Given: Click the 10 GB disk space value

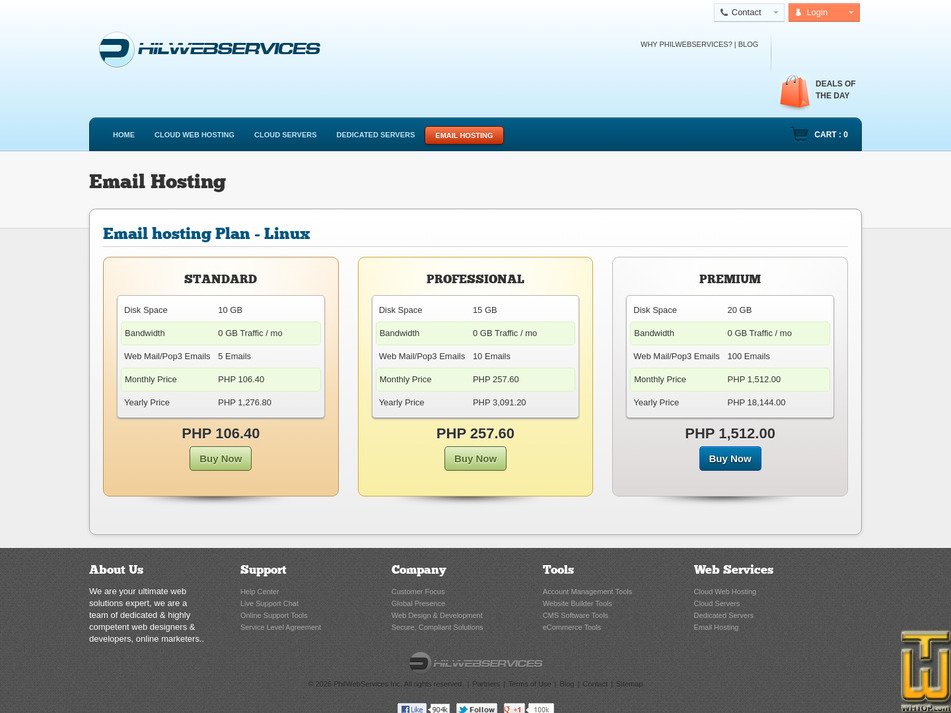Looking at the screenshot, I should point(230,310).
